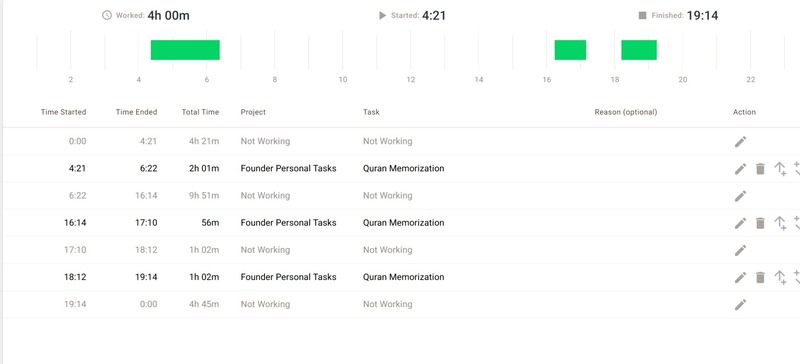Select the green timeline block near hour 18
The height and width of the screenshot is (364, 800).
coord(639,50)
